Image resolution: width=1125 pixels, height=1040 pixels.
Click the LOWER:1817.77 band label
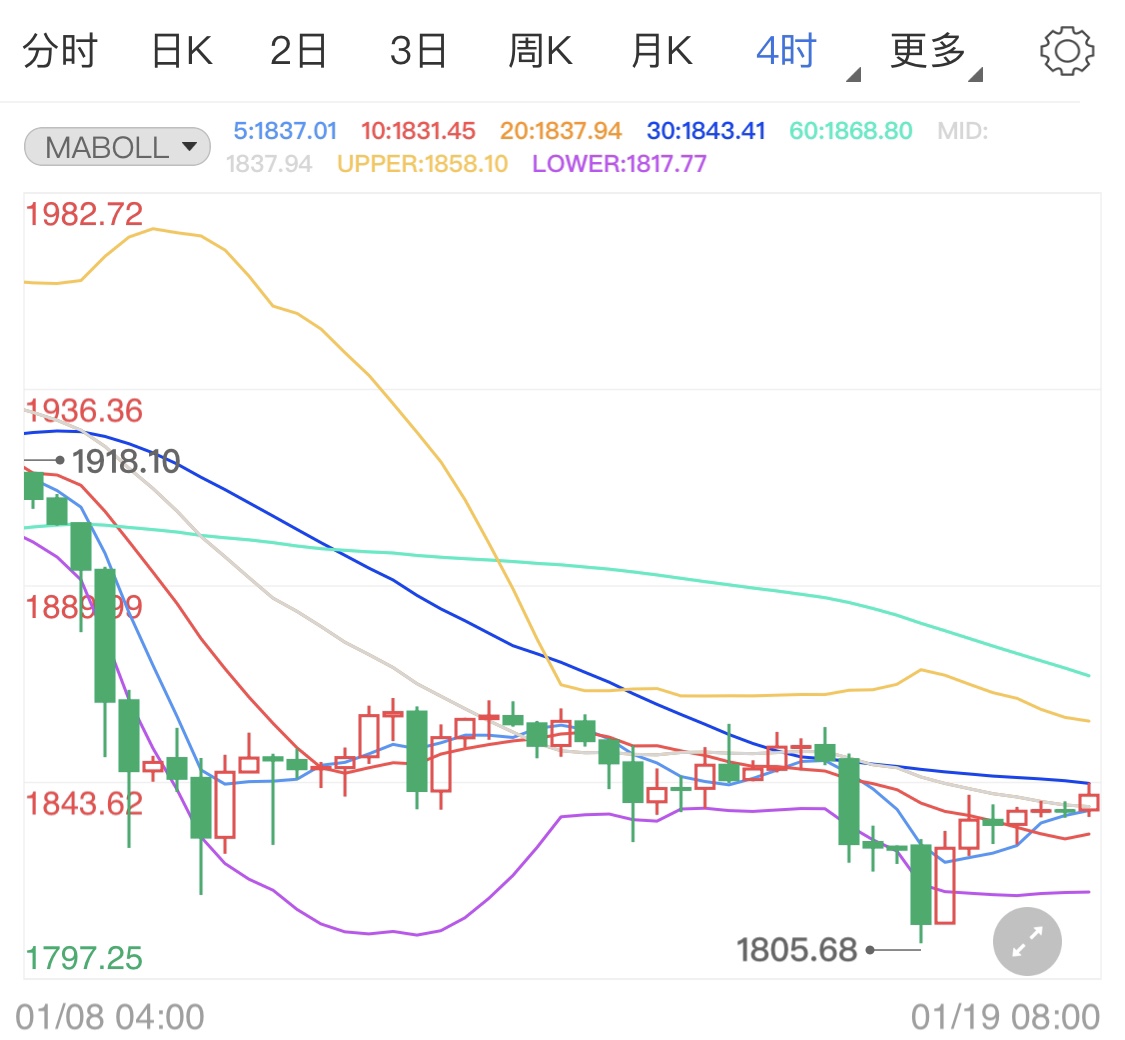coord(619,164)
